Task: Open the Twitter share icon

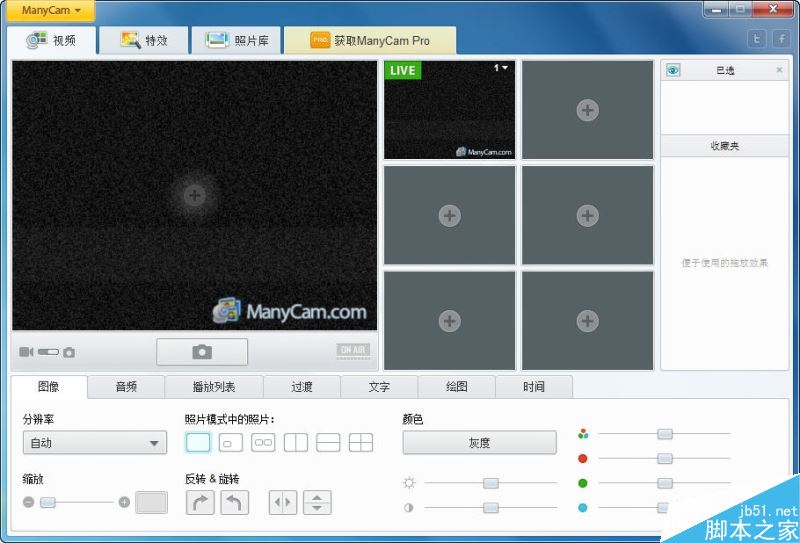Action: point(757,39)
